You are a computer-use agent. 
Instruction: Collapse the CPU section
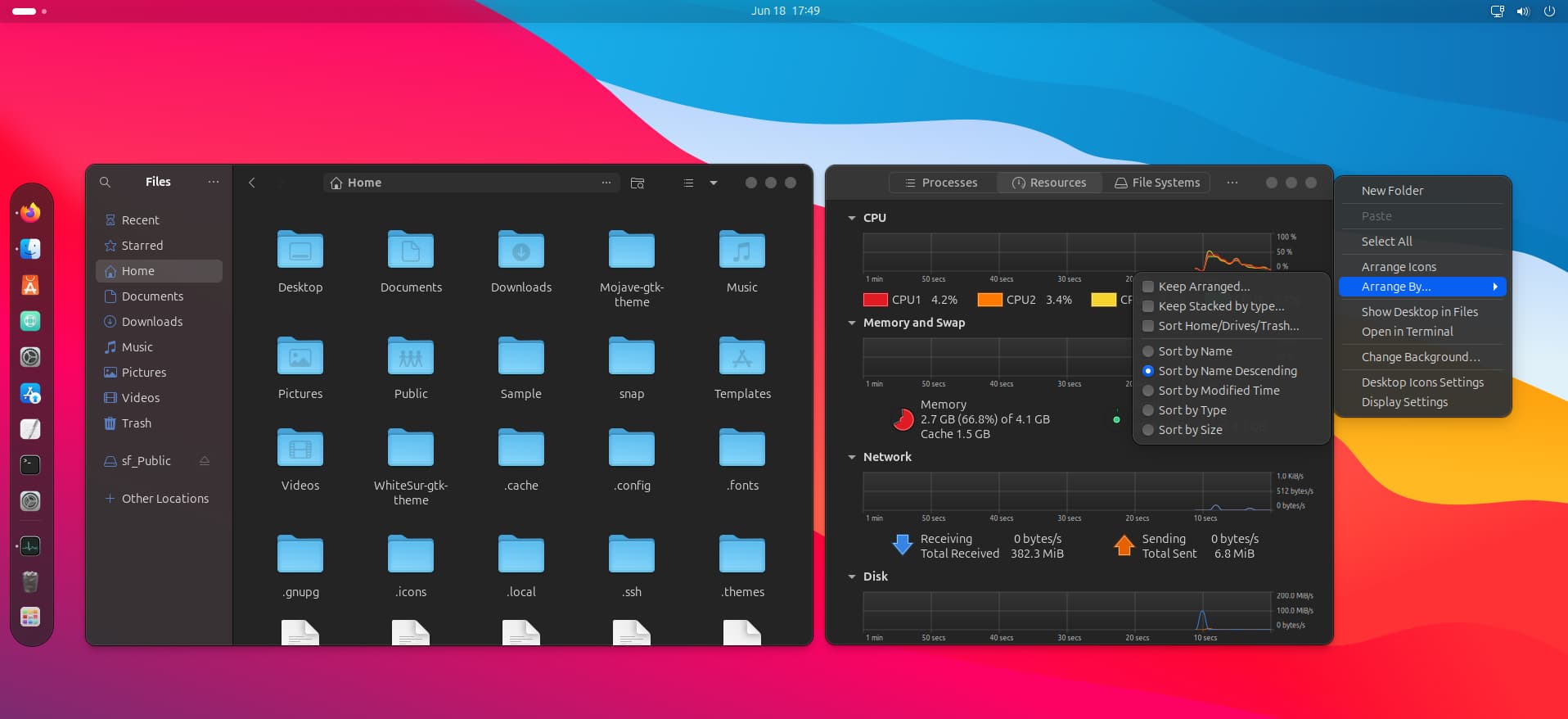click(852, 218)
